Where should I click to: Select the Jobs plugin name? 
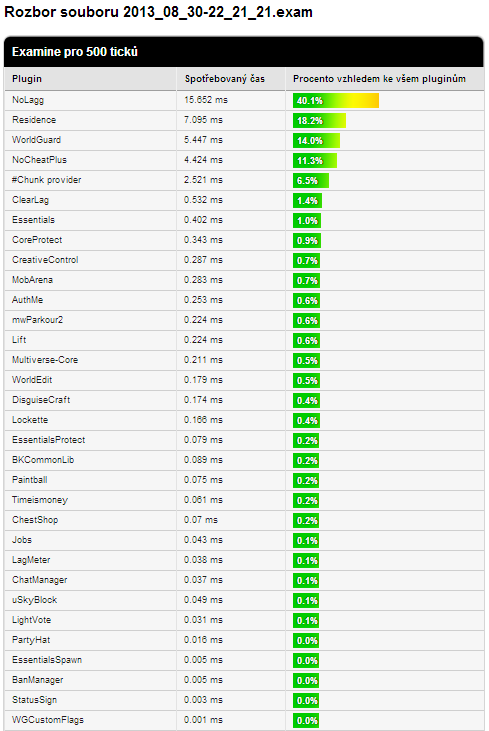click(x=22, y=540)
